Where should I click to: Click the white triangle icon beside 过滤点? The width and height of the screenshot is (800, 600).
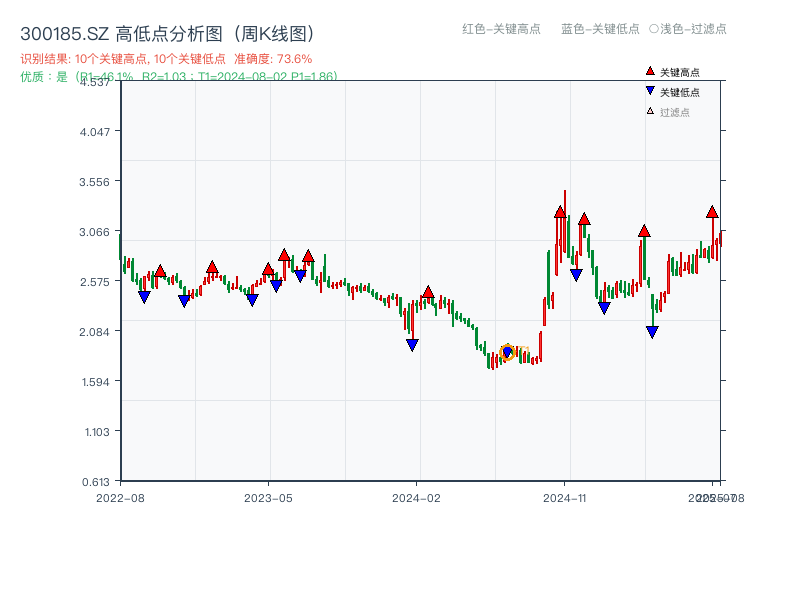point(650,111)
